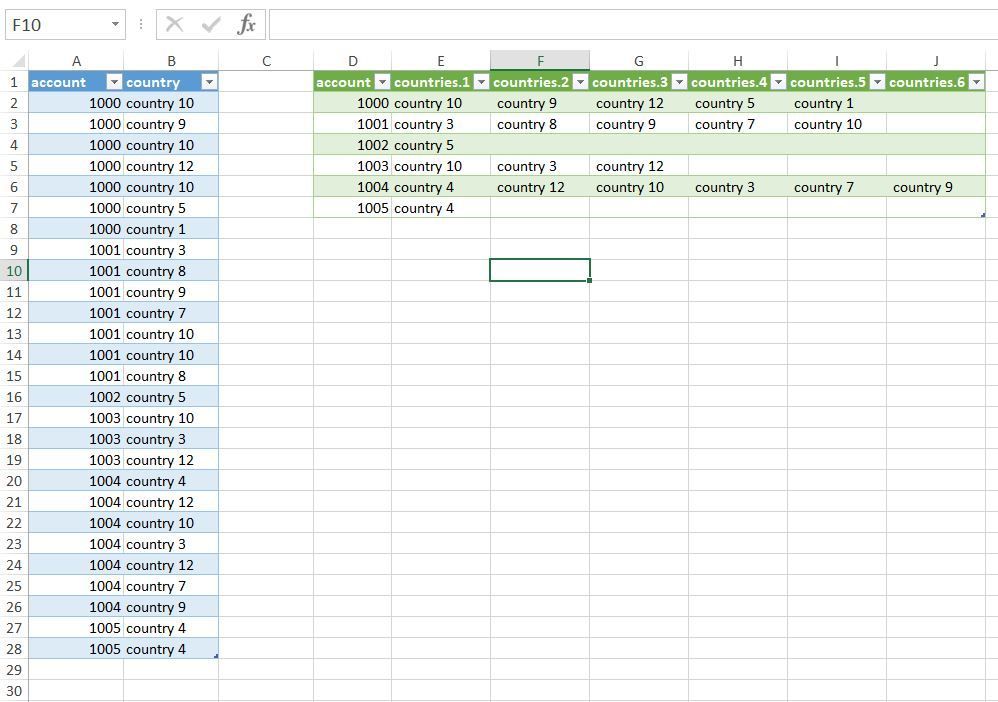
Task: Open filter dropdown for countries.6
Action: (976, 82)
